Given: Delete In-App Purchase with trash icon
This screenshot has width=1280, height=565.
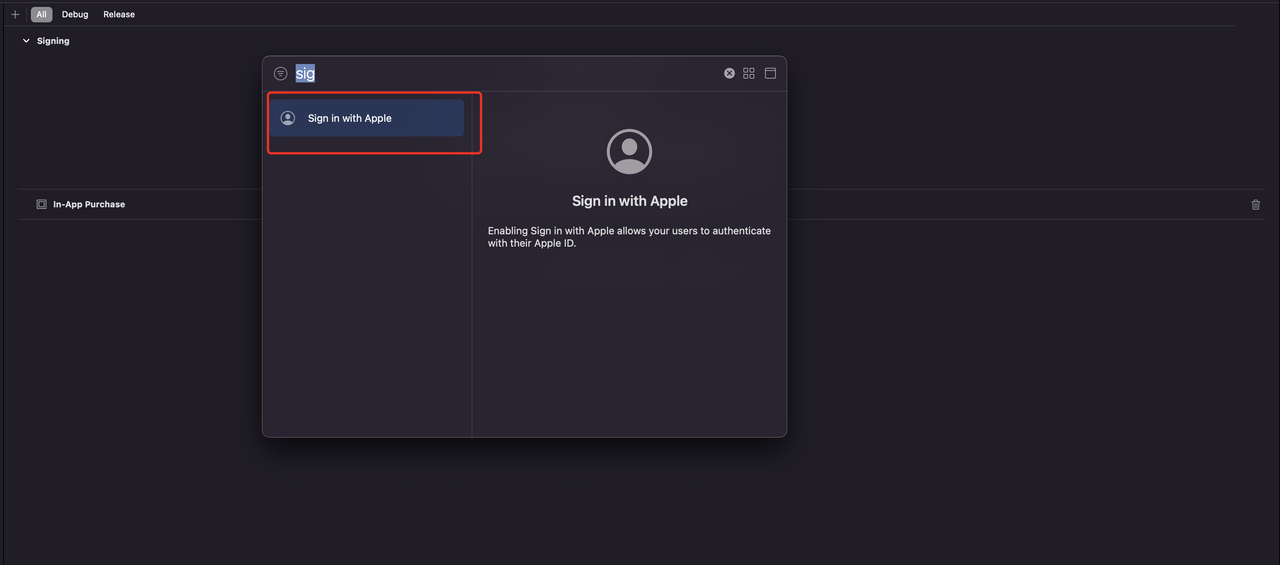Looking at the screenshot, I should coord(1256,204).
